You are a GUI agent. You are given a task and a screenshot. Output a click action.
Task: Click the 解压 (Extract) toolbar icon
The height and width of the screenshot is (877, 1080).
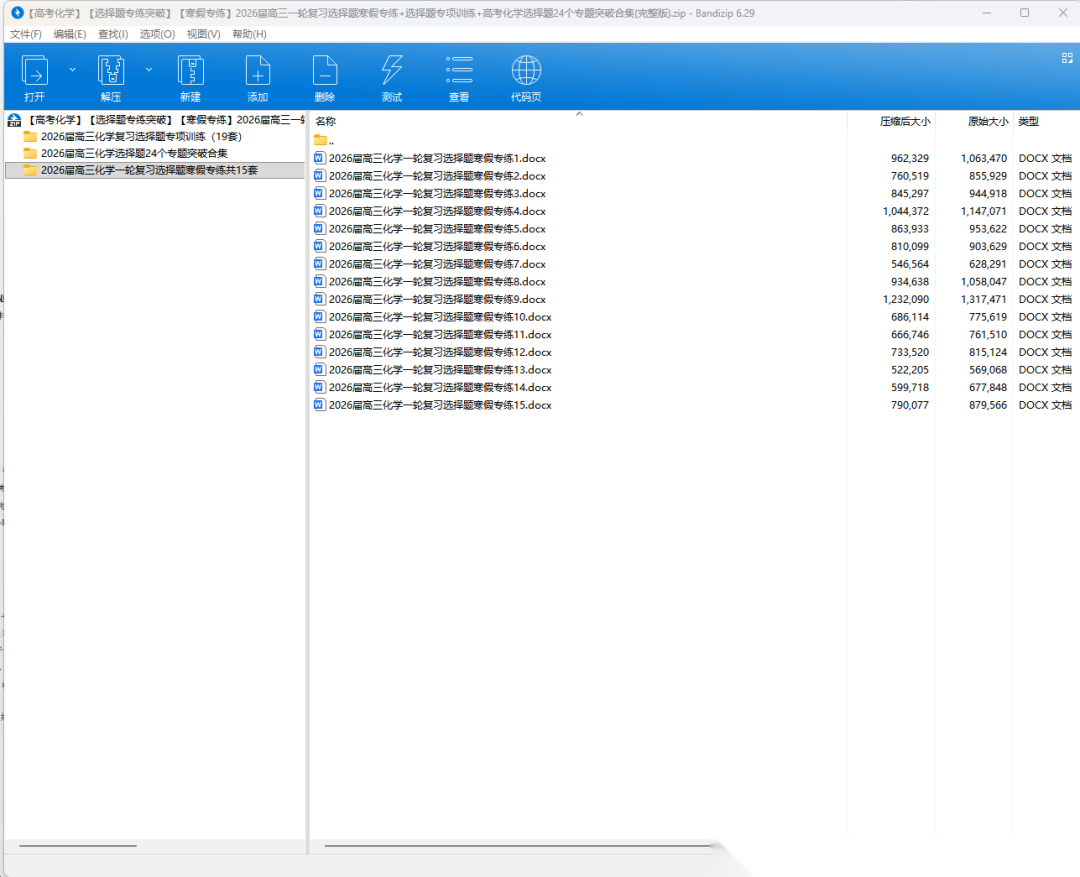[111, 72]
